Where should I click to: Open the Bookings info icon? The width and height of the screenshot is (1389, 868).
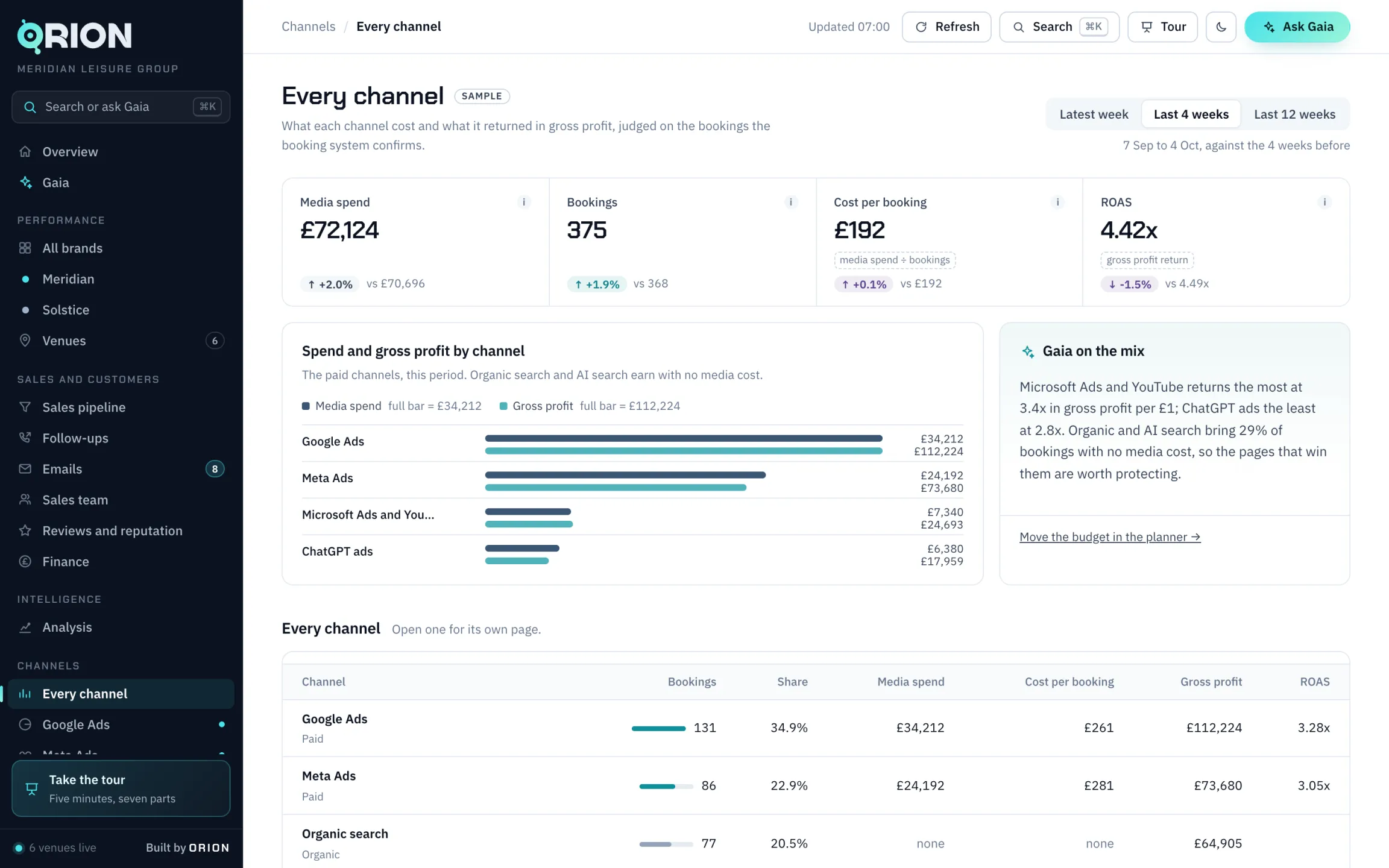(791, 202)
